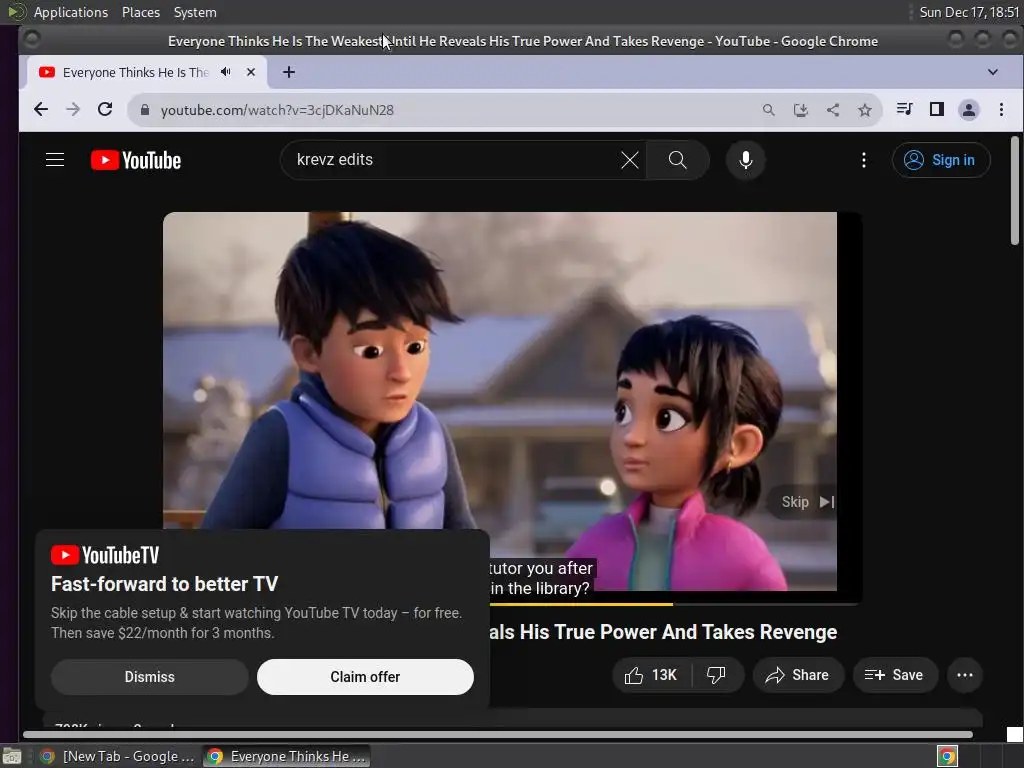1024x768 pixels.
Task: Click show desktop icon in taskbar
Action: (x=12, y=756)
